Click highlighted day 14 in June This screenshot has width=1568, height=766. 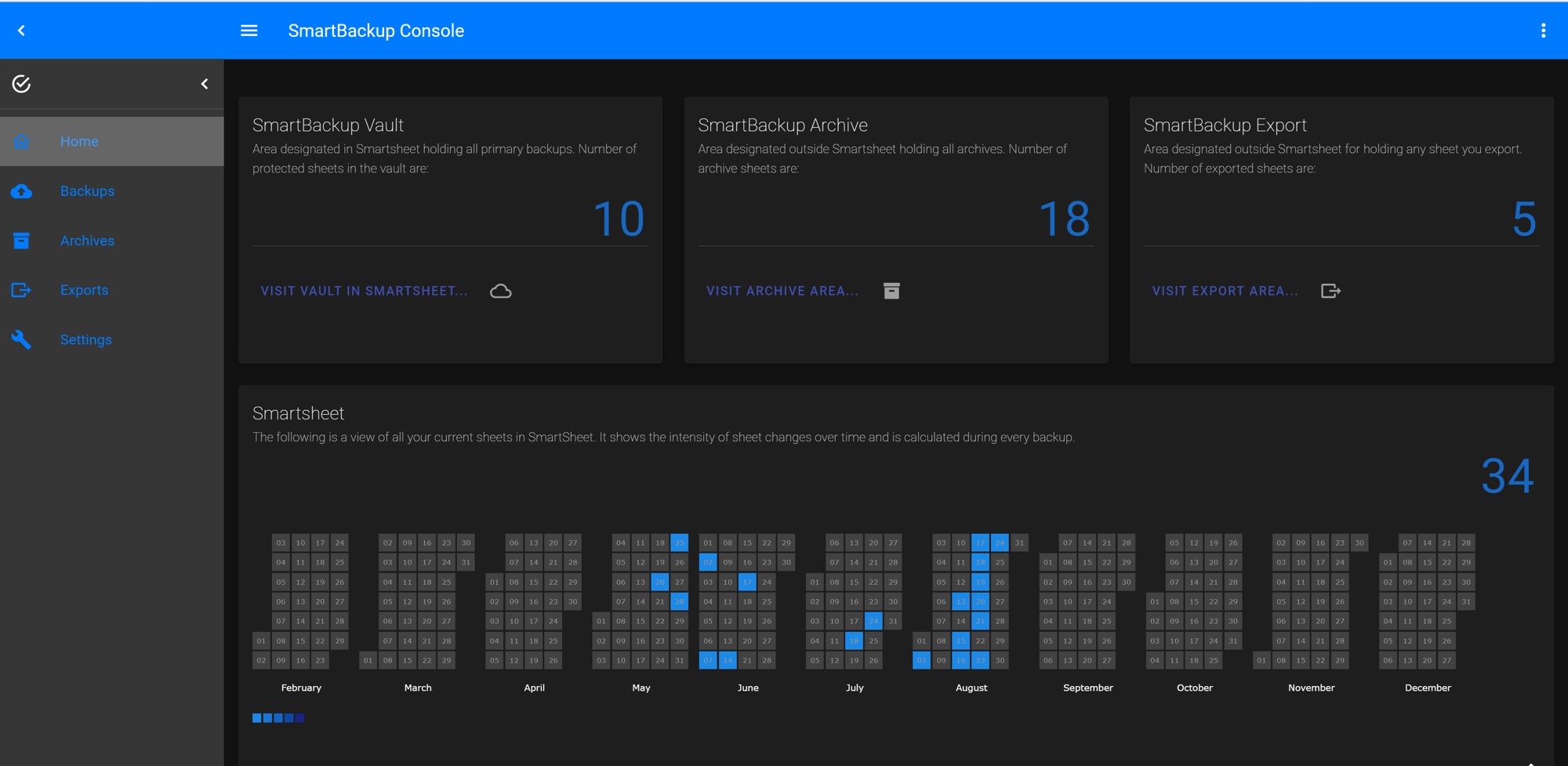[x=728, y=660]
